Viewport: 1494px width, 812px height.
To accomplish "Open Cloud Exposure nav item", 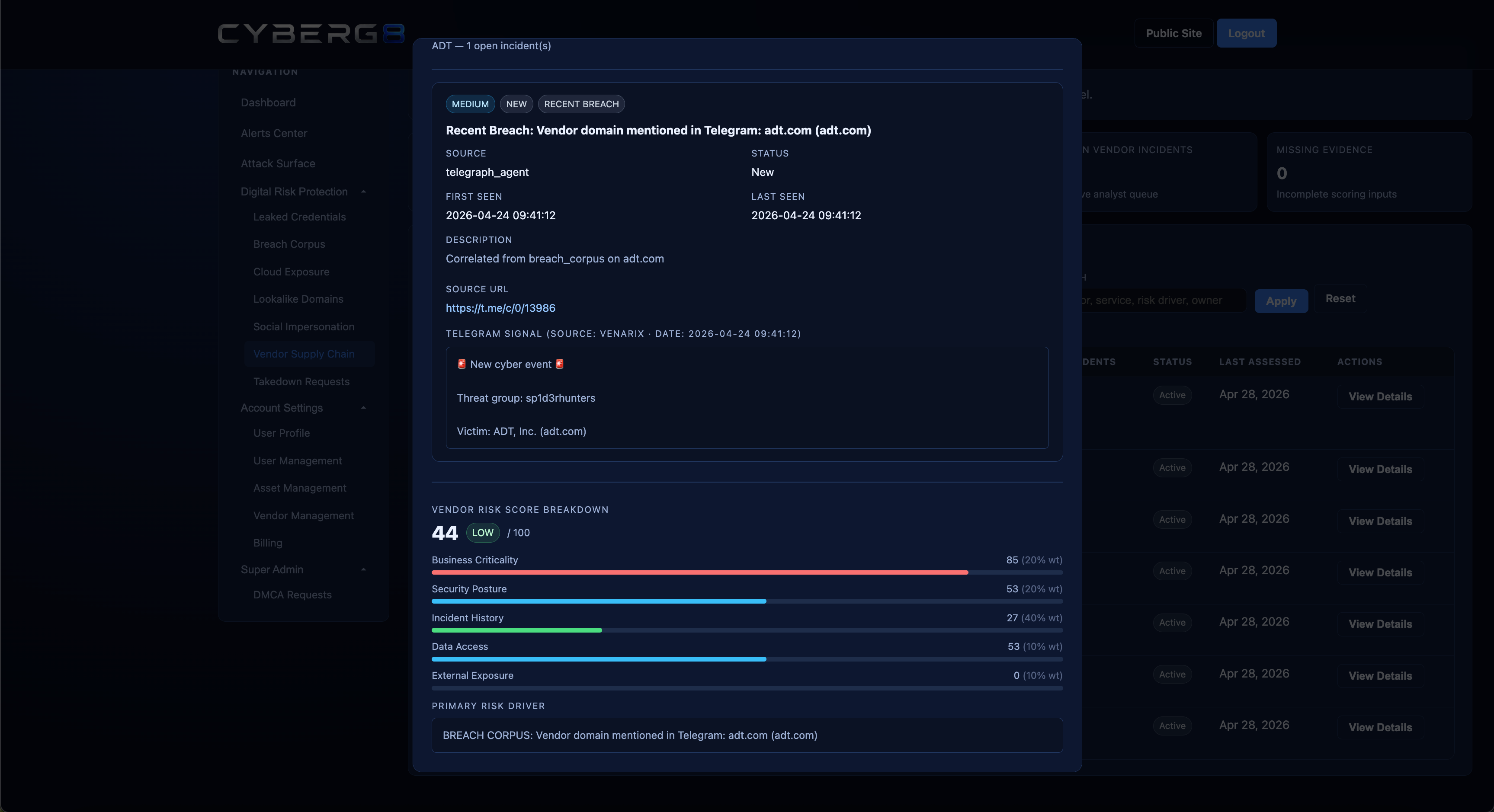I will point(291,272).
